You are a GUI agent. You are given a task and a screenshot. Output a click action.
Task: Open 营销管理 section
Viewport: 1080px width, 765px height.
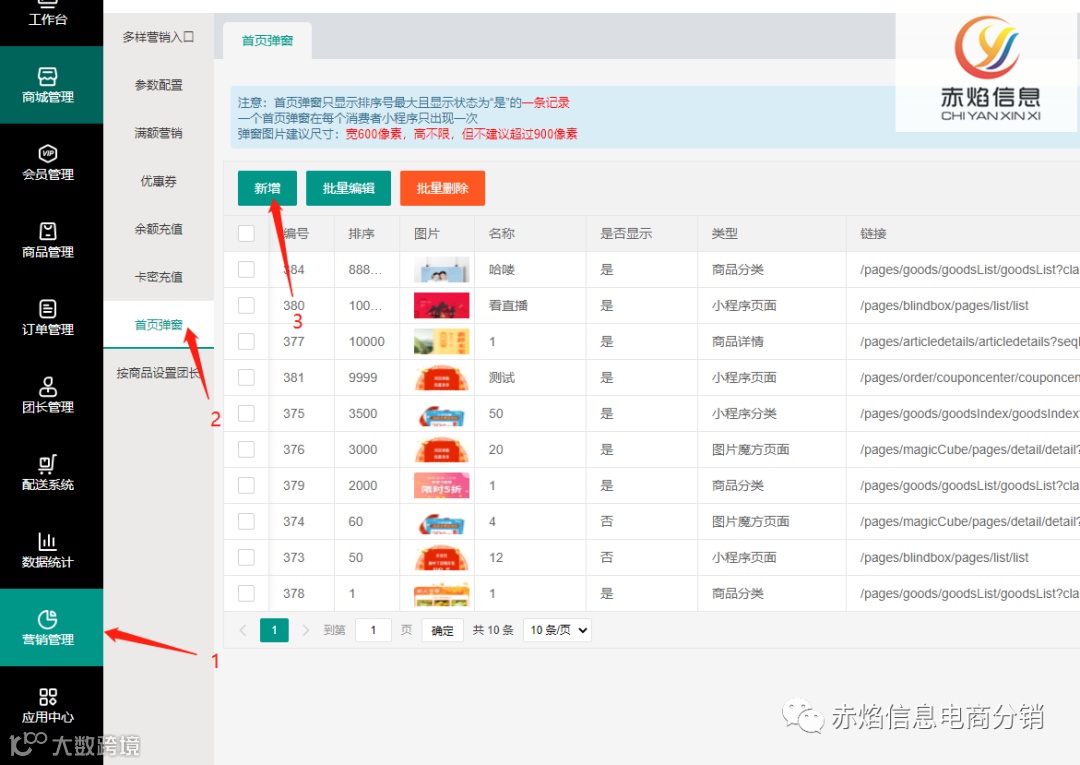[x=51, y=627]
